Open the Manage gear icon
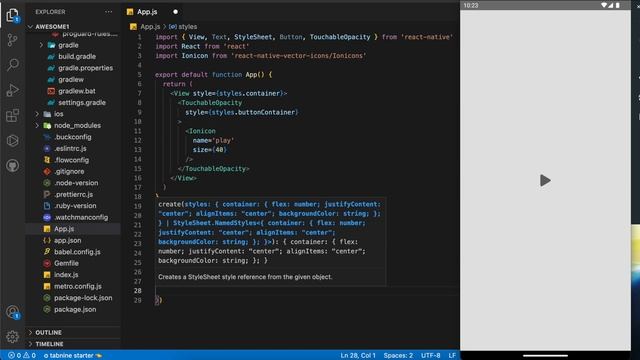This screenshot has height=360, width=640. (12, 337)
